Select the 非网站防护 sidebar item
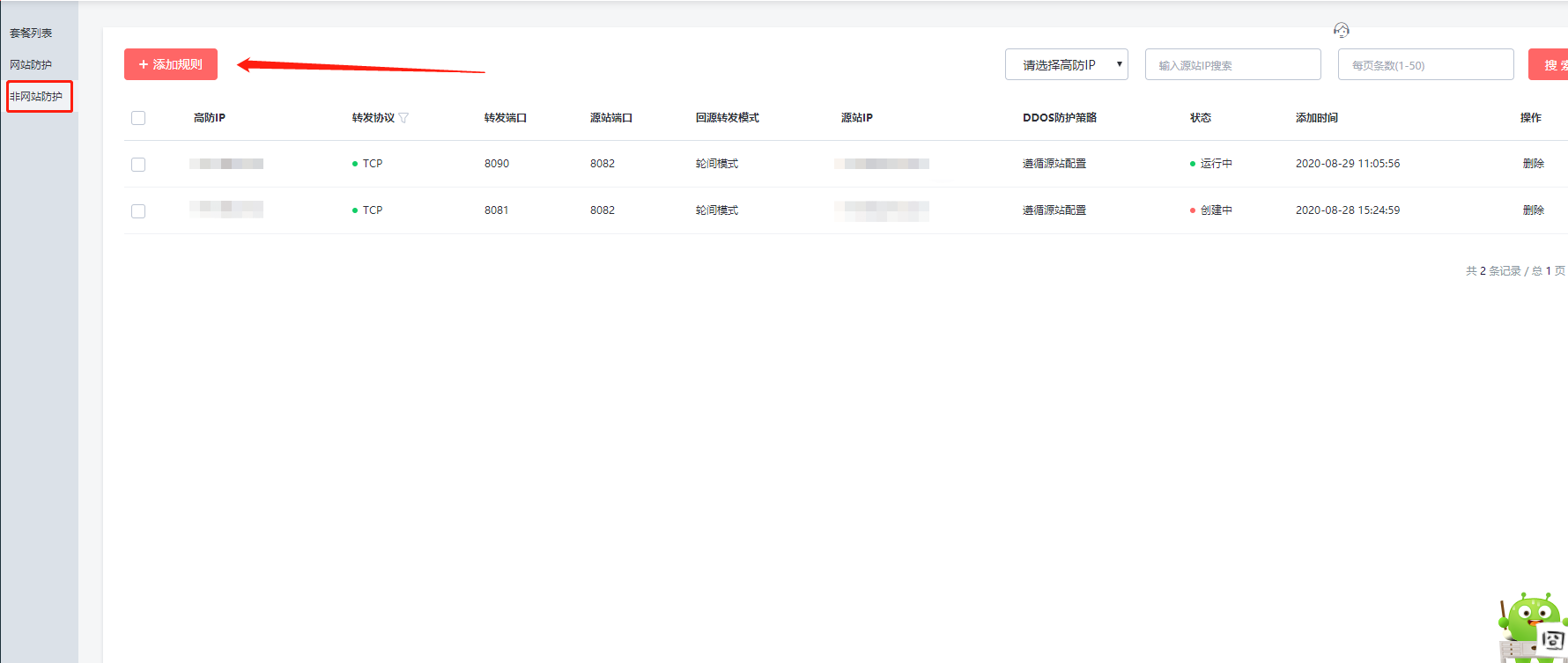 [x=36, y=96]
